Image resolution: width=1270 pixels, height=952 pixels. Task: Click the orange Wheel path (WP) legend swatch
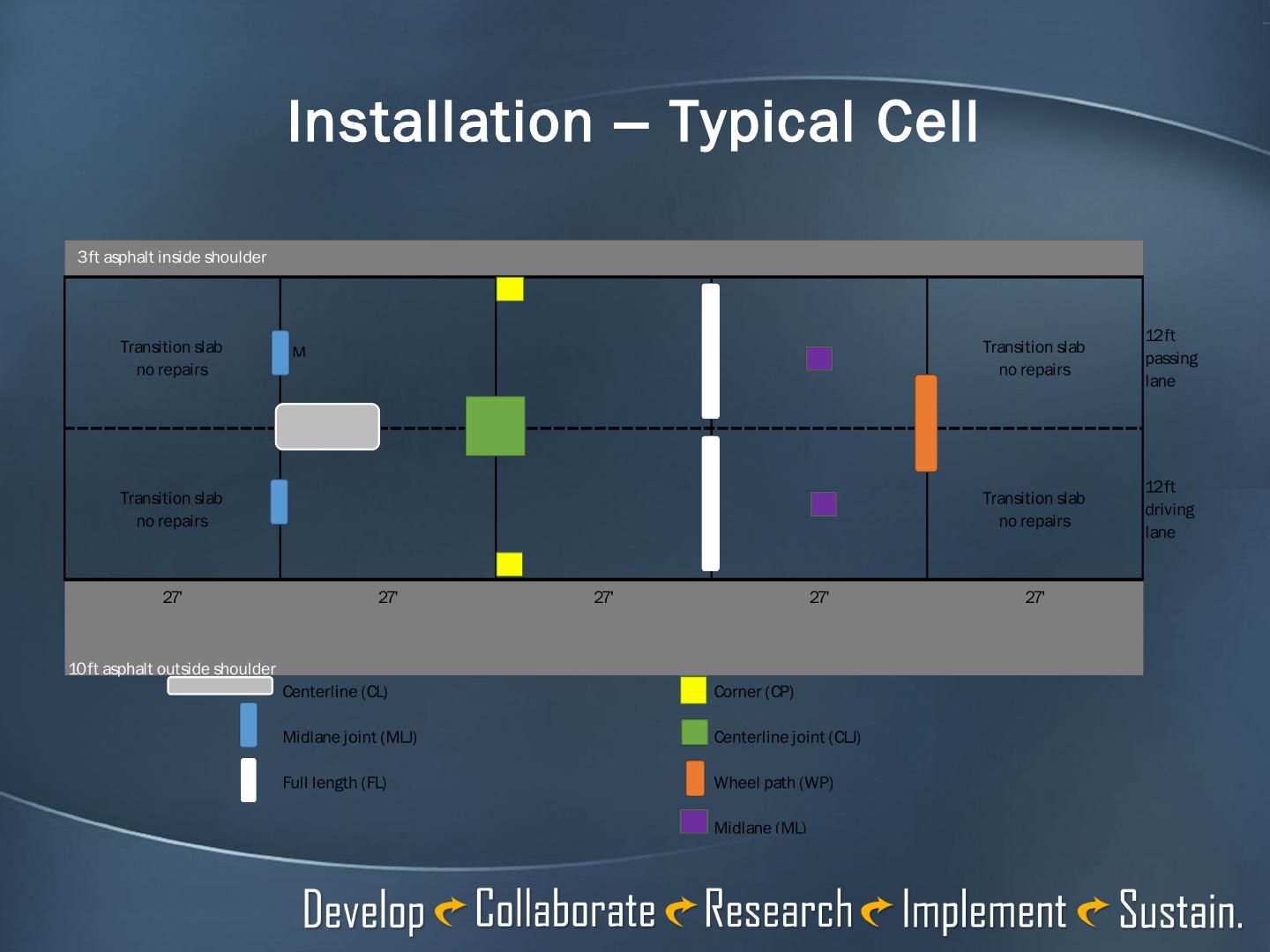tap(695, 778)
